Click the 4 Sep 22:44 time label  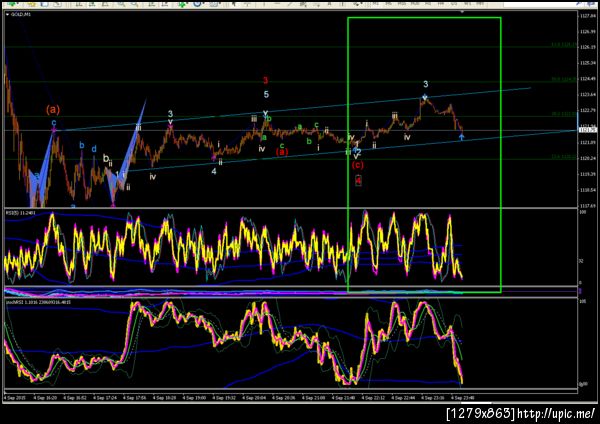(404, 398)
